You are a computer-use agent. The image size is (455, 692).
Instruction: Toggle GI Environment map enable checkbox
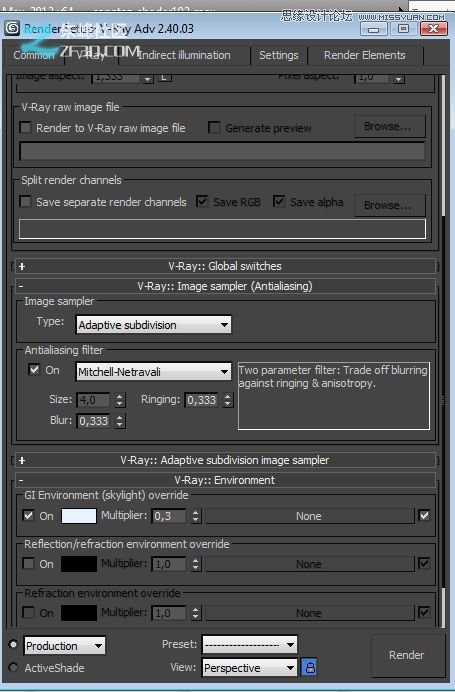tap(424, 515)
